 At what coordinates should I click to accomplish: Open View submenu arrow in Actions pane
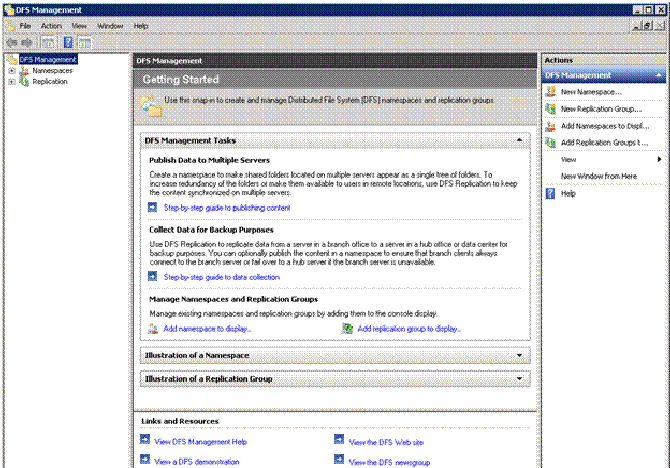point(659,159)
